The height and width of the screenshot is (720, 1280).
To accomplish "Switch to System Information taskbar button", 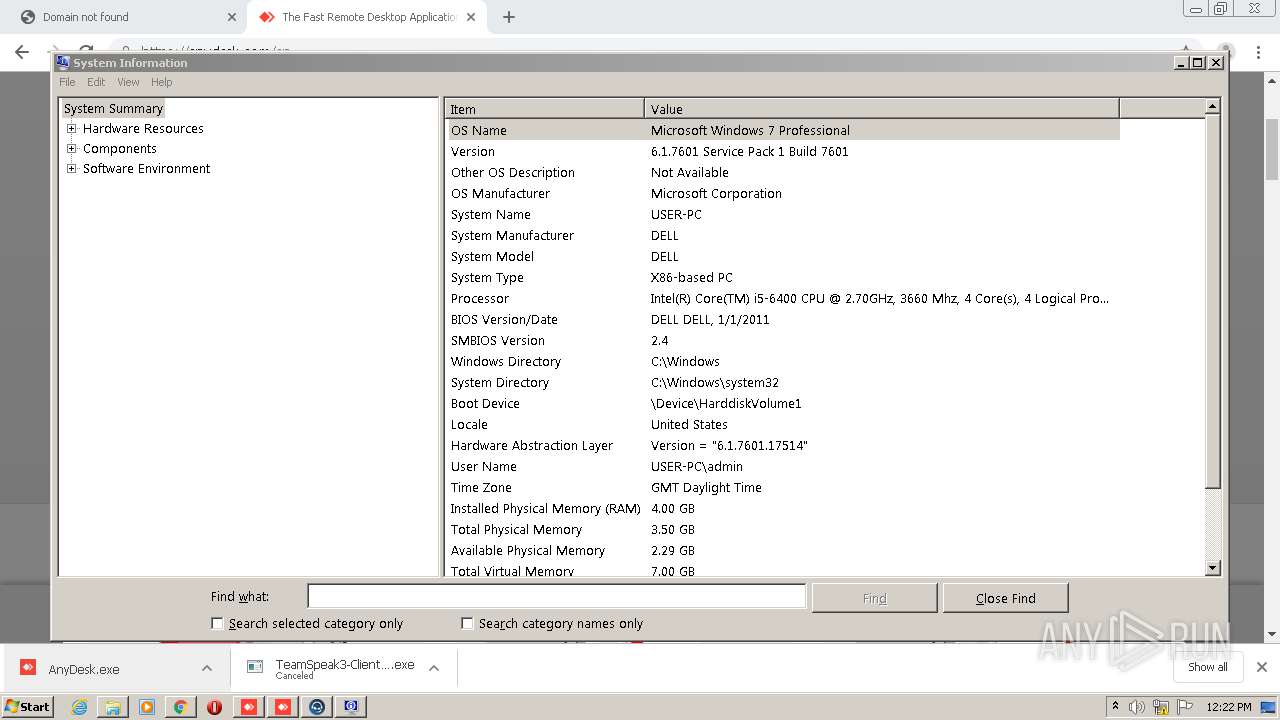I will coord(351,707).
